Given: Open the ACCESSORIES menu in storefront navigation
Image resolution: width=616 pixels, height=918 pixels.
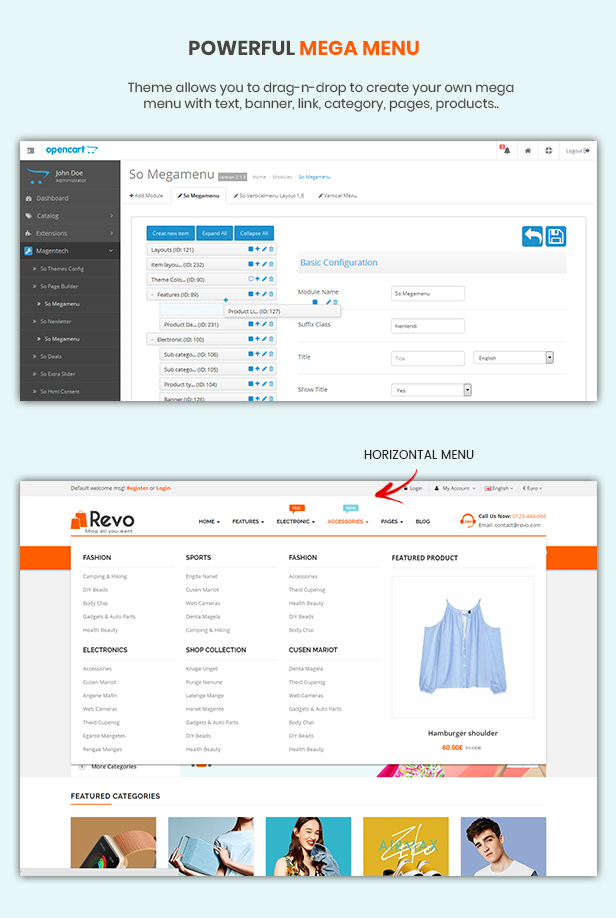Looking at the screenshot, I should point(347,521).
